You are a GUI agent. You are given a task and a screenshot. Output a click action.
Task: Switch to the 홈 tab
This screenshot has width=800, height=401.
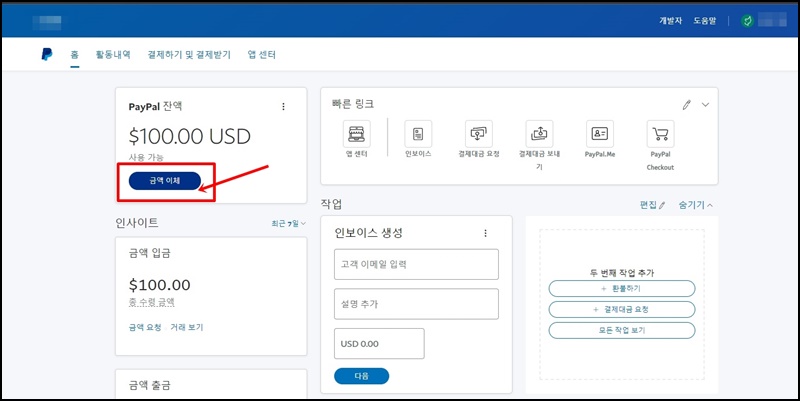(74, 55)
